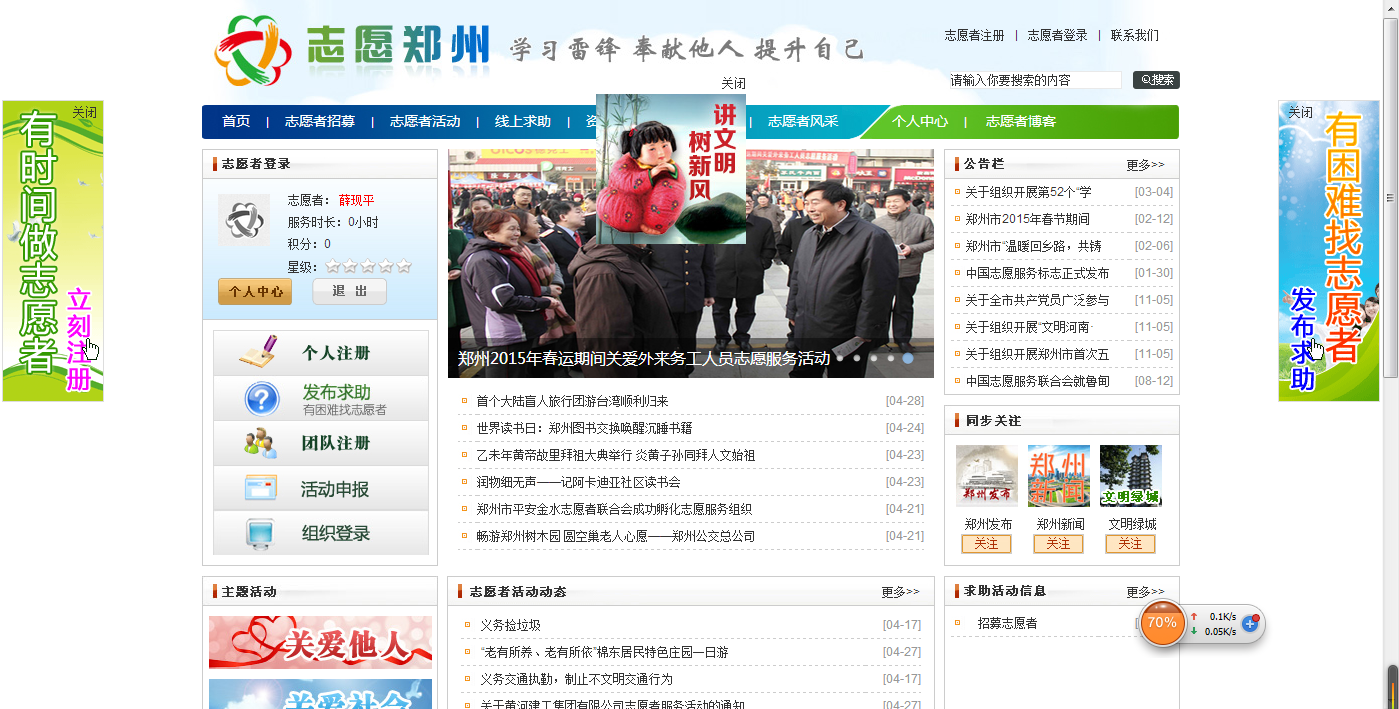Expand 更多 in 求助活动信息 panel
The height and width of the screenshot is (709, 1399).
pyautogui.click(x=1145, y=592)
